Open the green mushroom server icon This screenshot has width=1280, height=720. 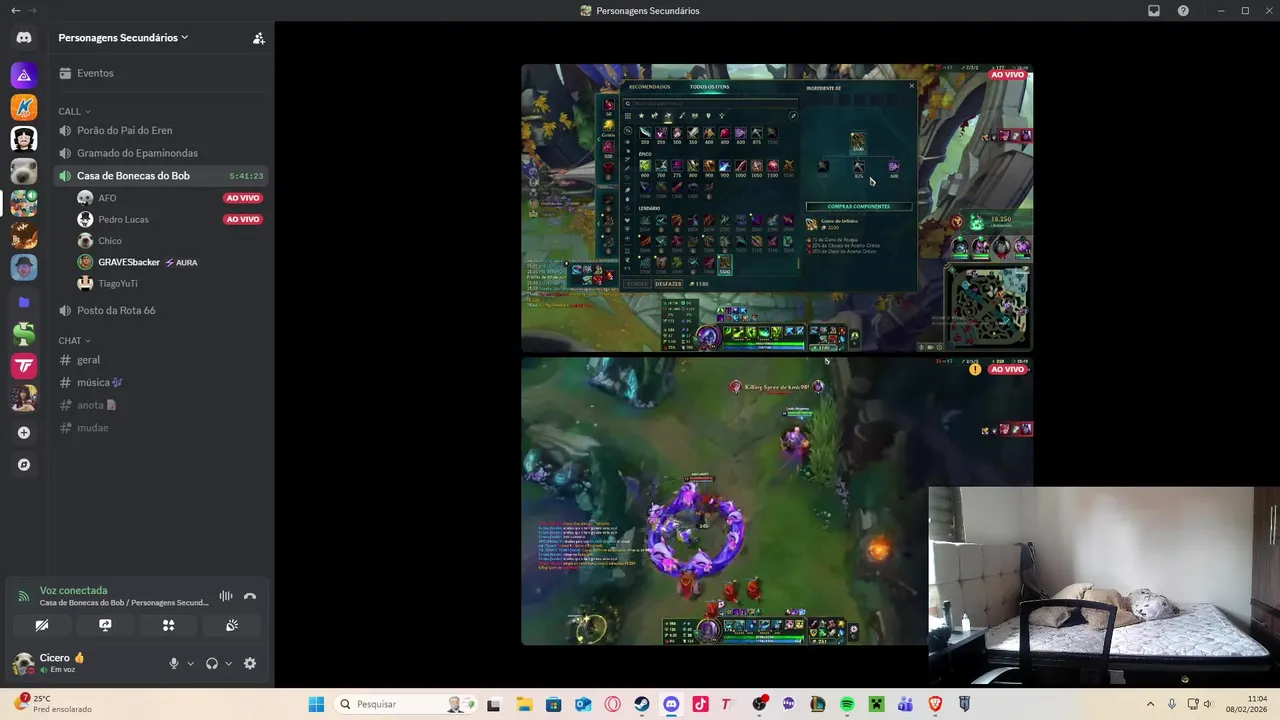[x=24, y=334]
